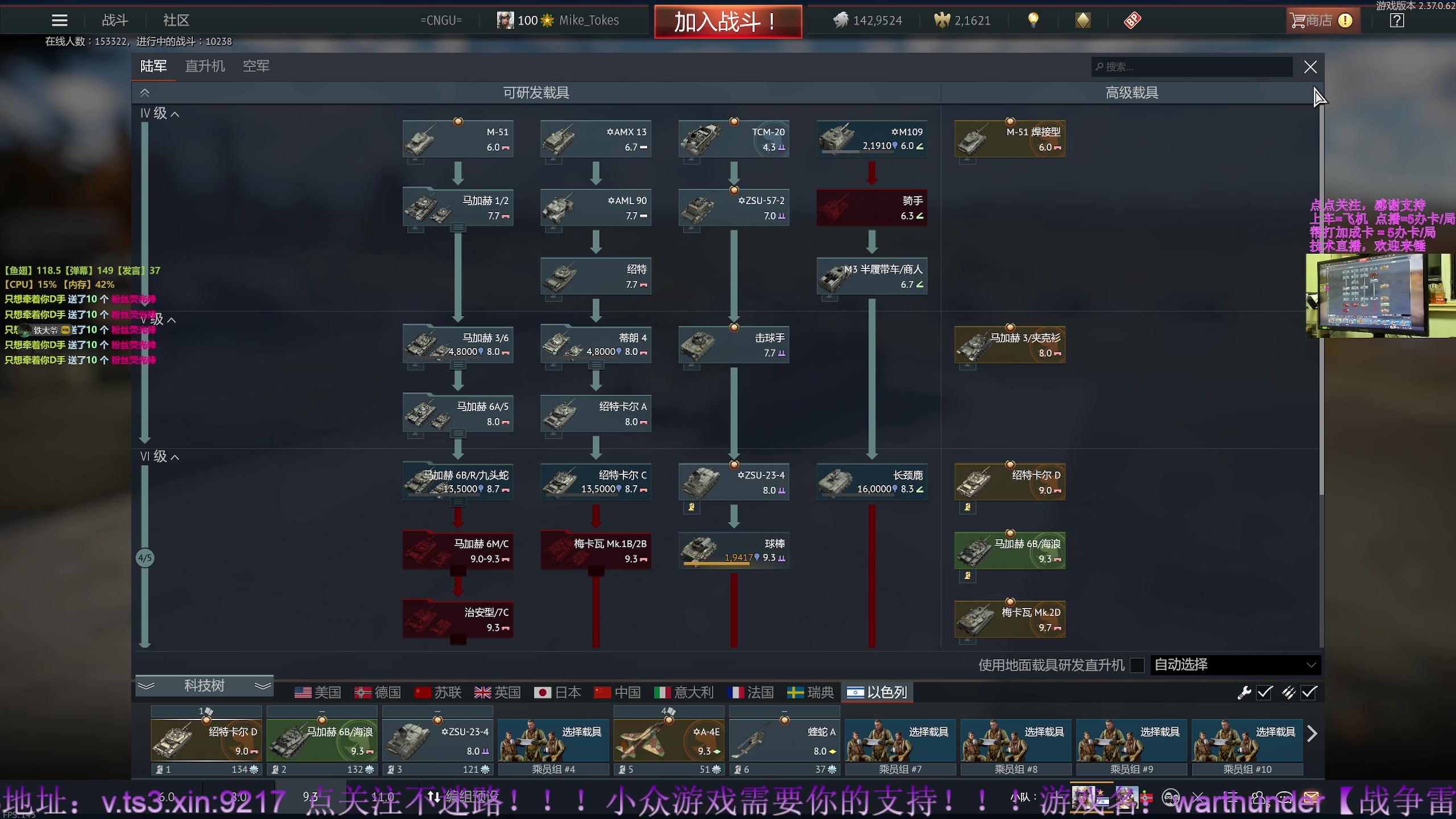Image resolution: width=1456 pixels, height=819 pixels.
Task: Select the 蝰蛇 A helicopter crew slot 6
Action: pyautogui.click(x=784, y=740)
